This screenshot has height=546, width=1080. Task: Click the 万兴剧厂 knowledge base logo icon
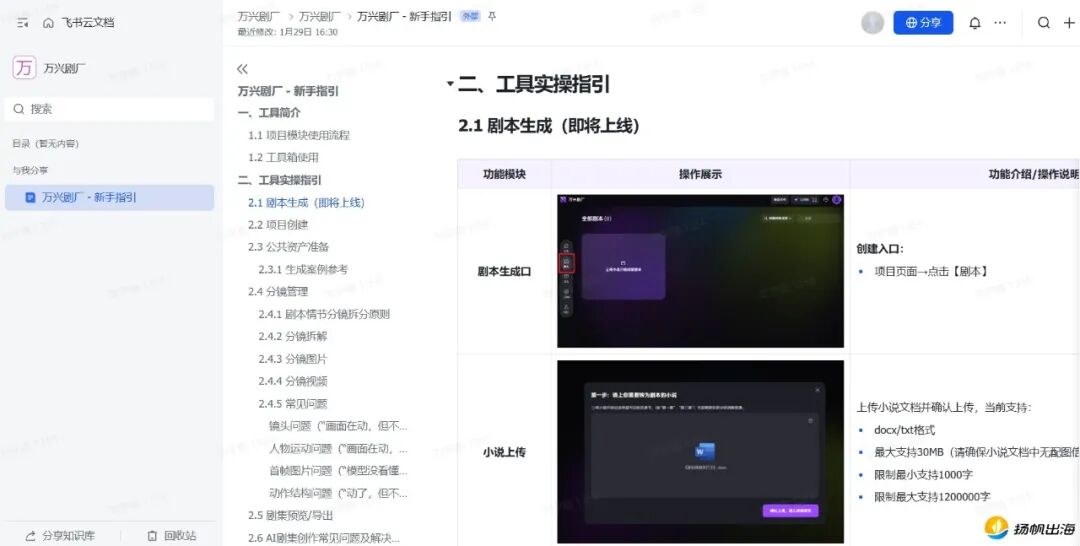coord(24,68)
